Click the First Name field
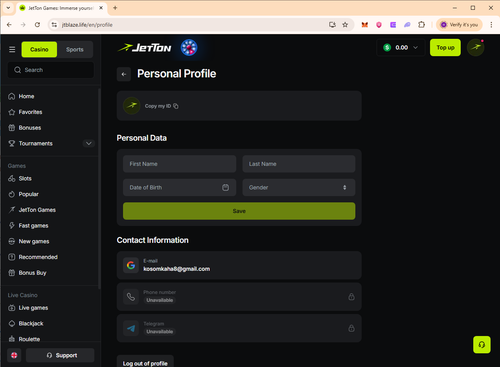 click(179, 164)
